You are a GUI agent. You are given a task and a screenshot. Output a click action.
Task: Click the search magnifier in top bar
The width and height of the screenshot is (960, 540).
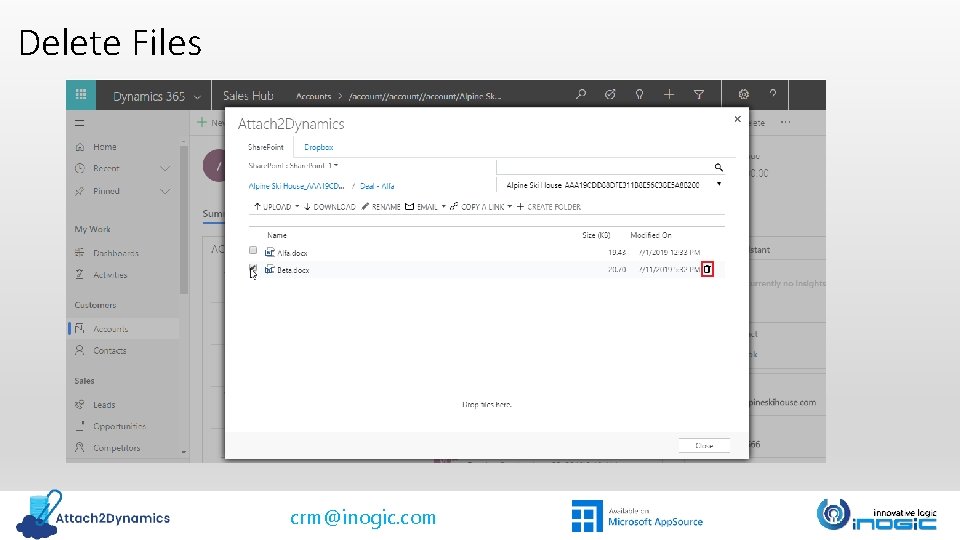tap(580, 94)
